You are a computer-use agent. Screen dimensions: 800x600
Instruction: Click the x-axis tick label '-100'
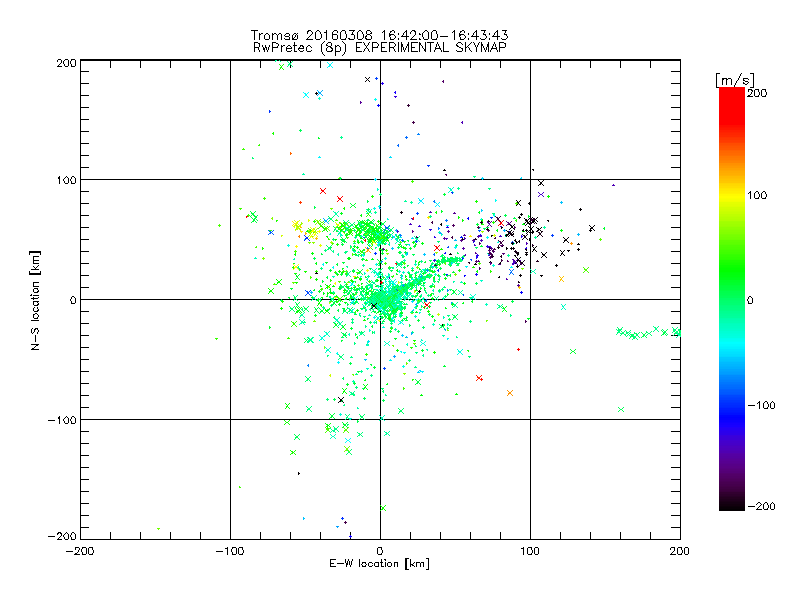pyautogui.click(x=230, y=551)
